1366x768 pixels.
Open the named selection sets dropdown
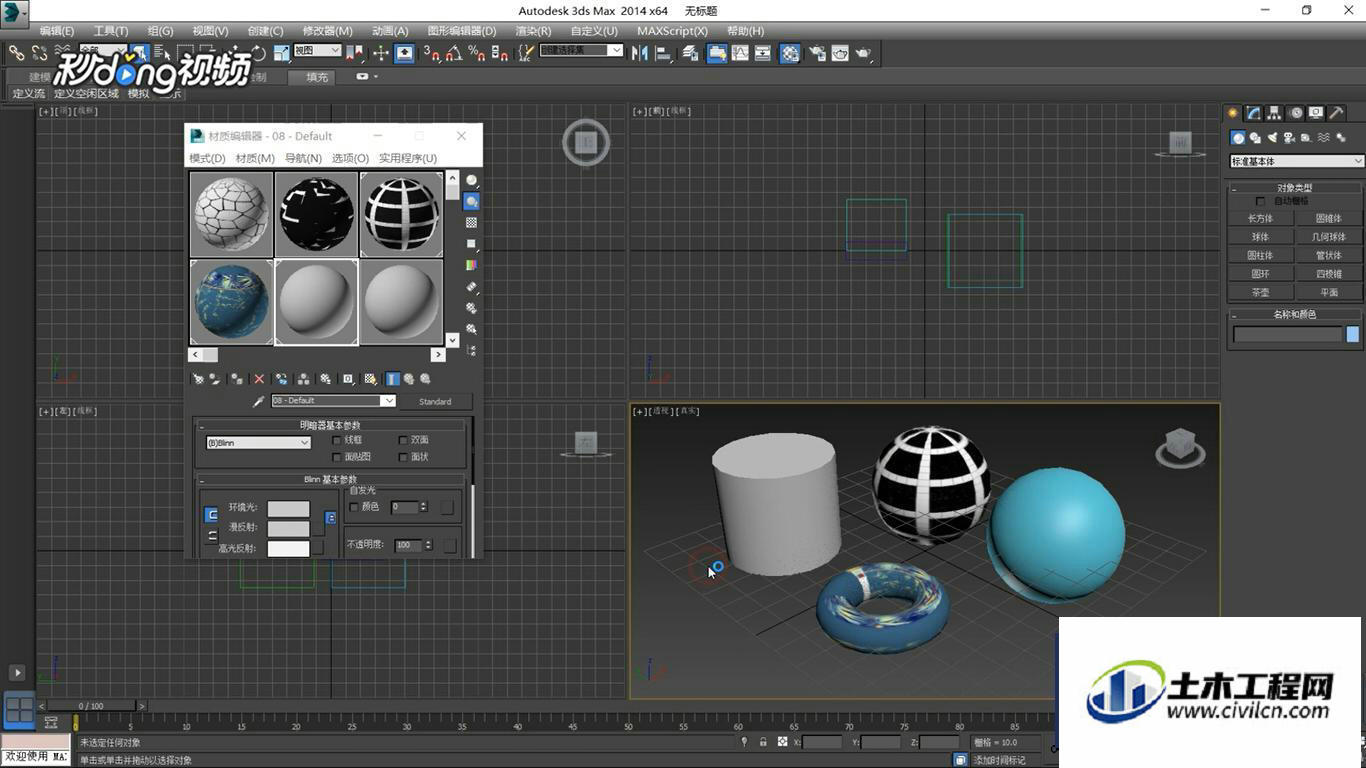coord(582,50)
